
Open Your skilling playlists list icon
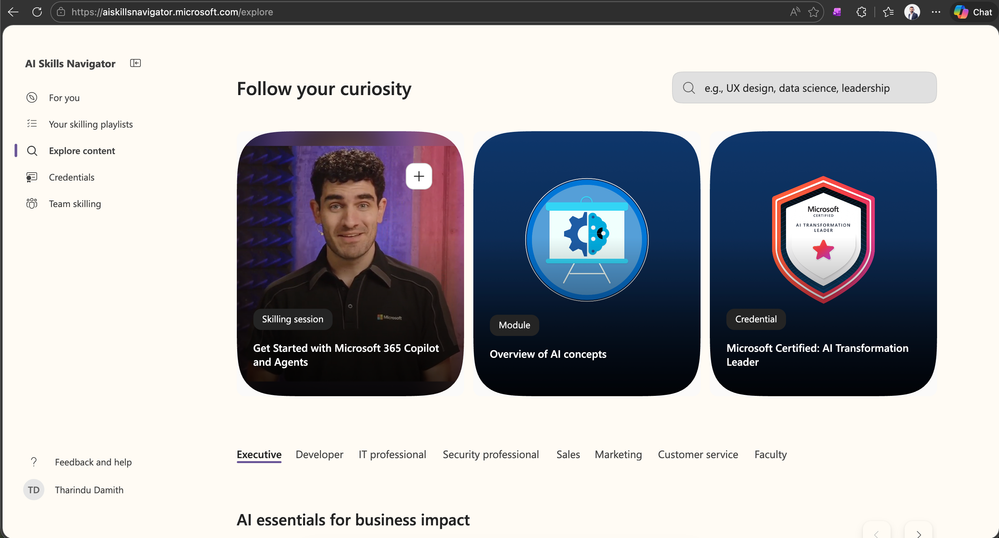coord(32,124)
